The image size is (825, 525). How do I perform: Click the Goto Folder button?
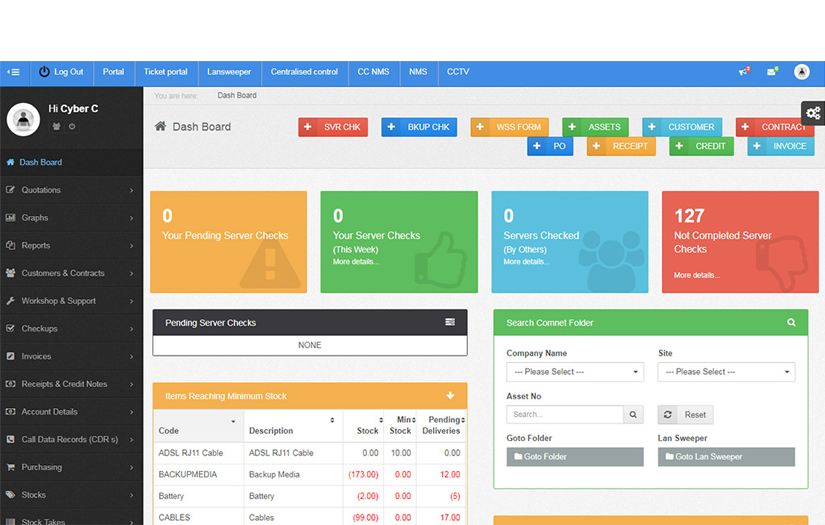pyautogui.click(x=575, y=457)
